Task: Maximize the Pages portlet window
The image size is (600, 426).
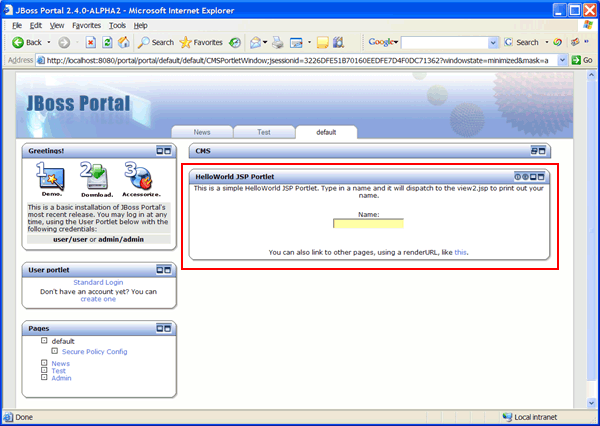Action: click(168, 328)
